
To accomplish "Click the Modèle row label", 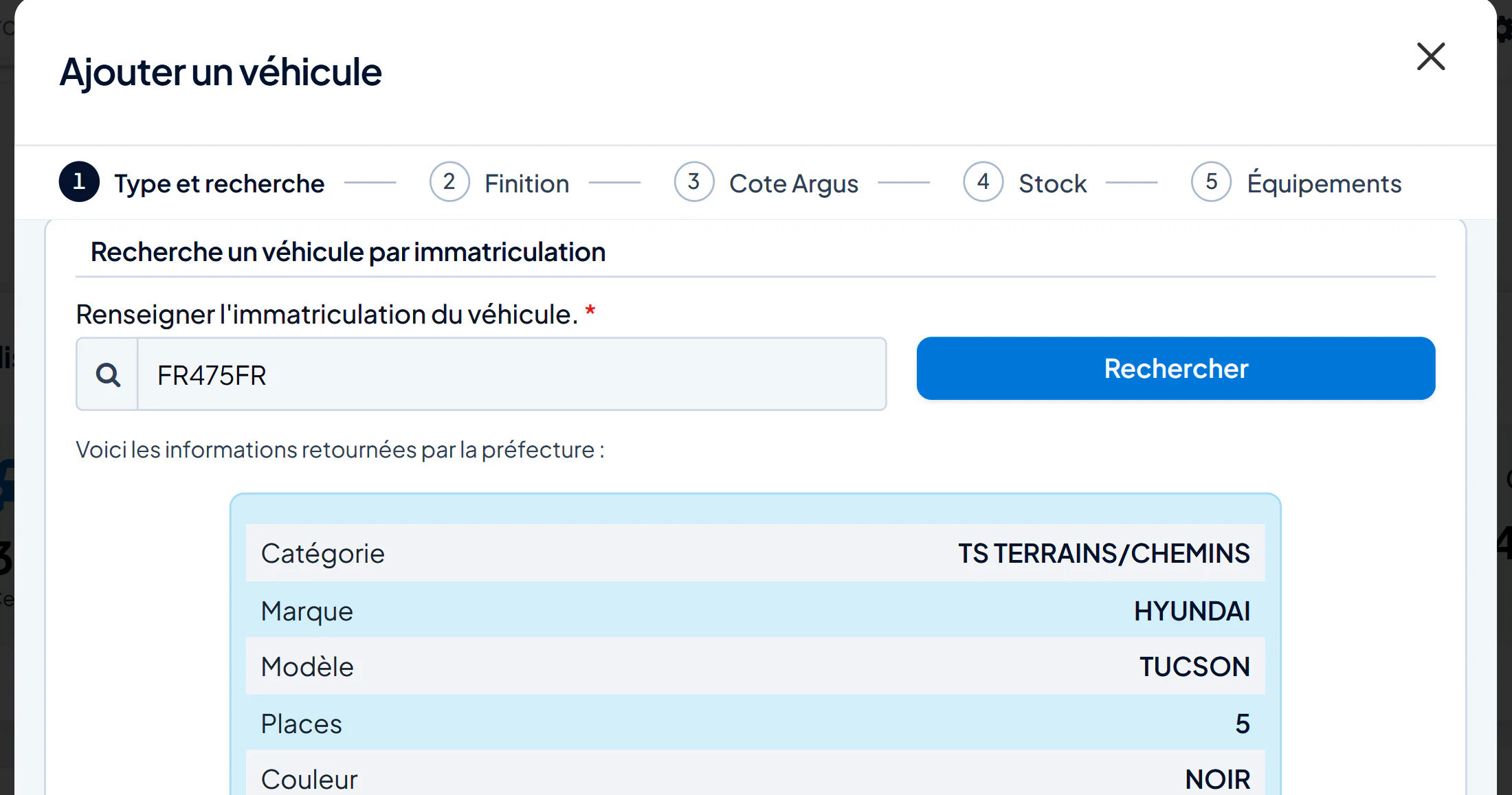I will coord(307,667).
